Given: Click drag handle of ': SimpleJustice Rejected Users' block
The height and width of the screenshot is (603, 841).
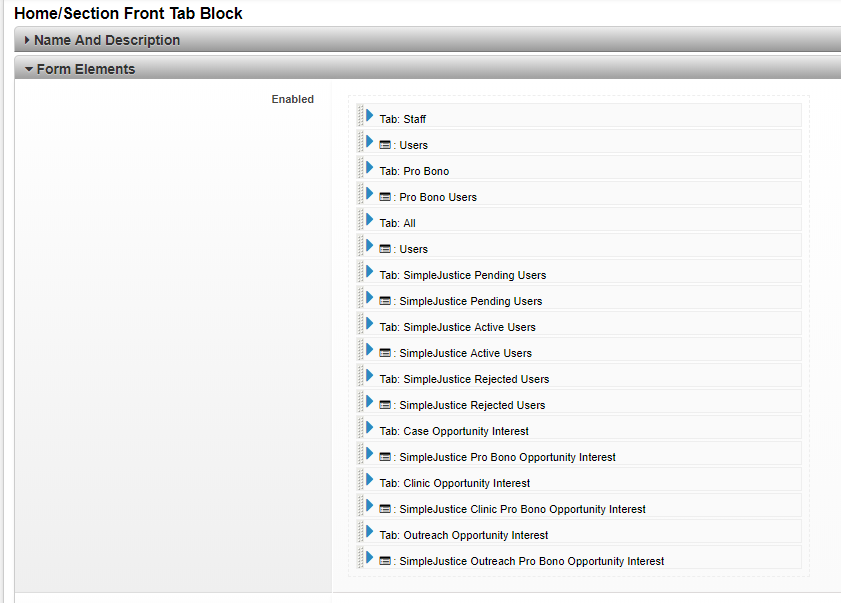Looking at the screenshot, I should point(360,401).
